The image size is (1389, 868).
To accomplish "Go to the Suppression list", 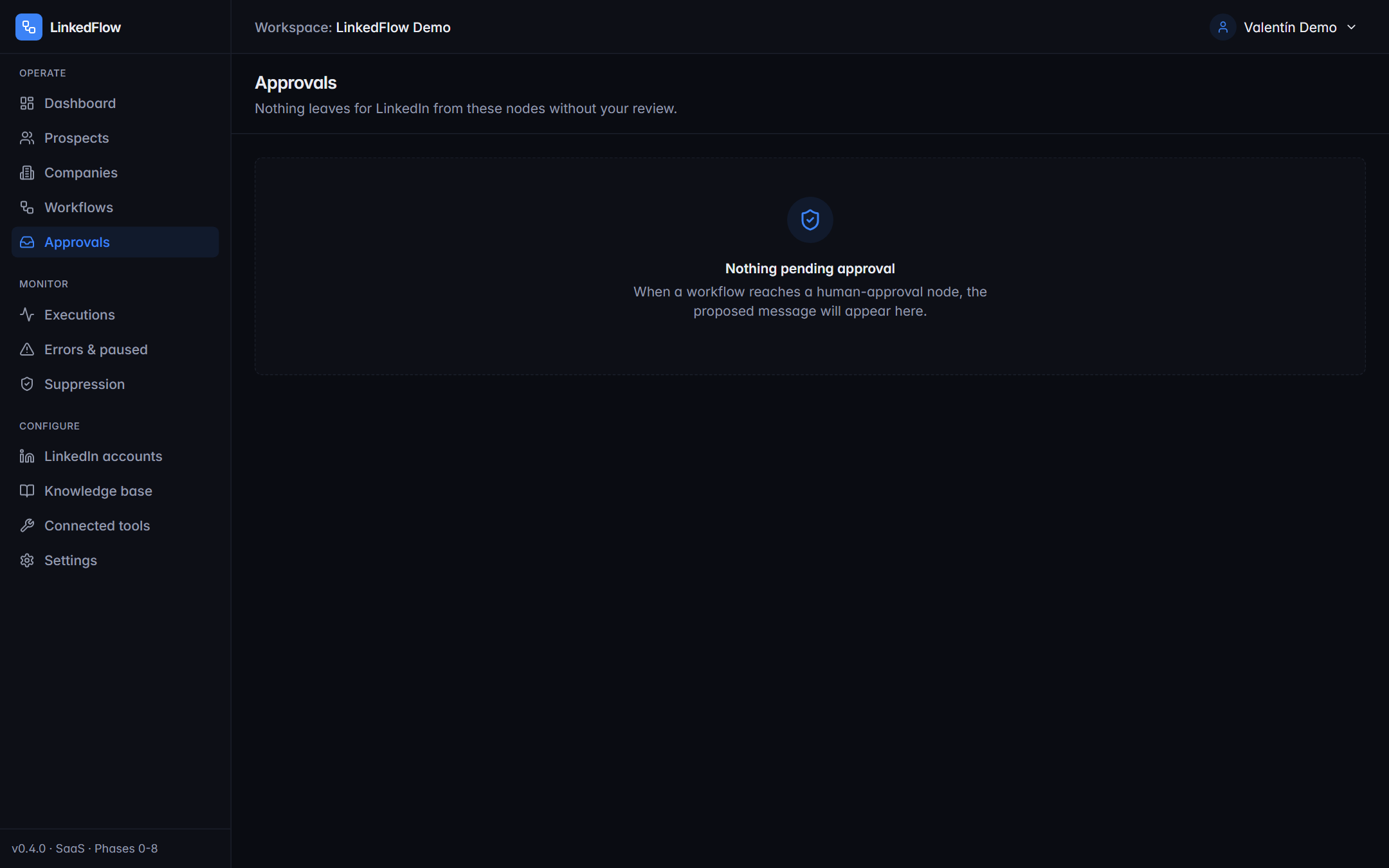I will [x=115, y=384].
